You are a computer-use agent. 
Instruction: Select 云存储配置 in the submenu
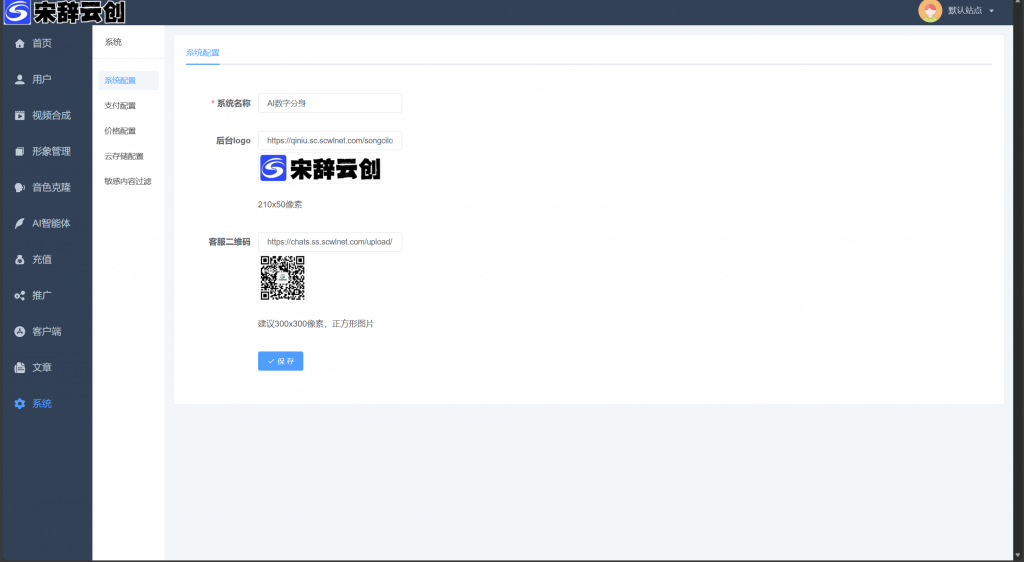point(124,157)
